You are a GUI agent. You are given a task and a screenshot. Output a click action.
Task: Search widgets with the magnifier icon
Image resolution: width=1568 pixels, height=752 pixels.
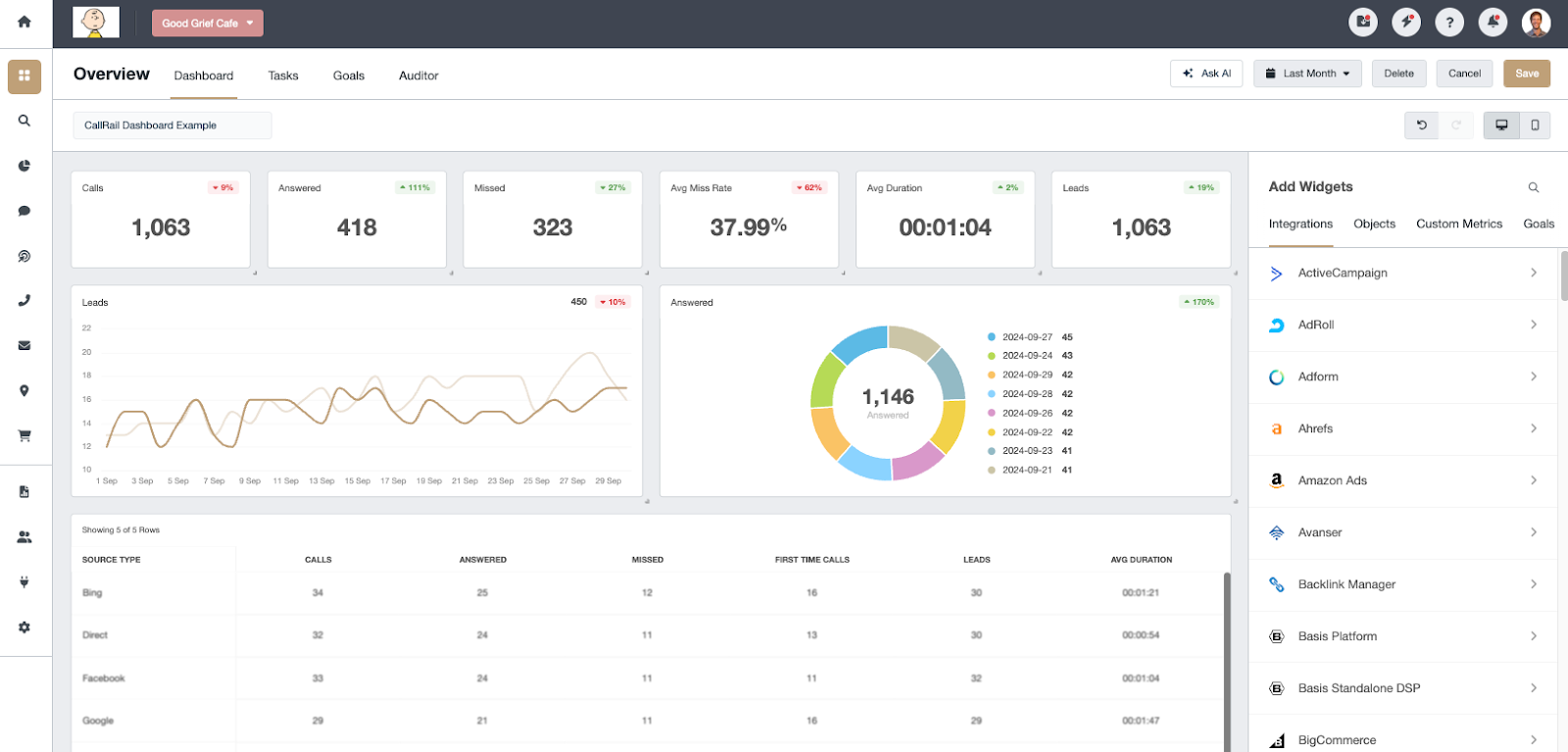click(x=1534, y=187)
